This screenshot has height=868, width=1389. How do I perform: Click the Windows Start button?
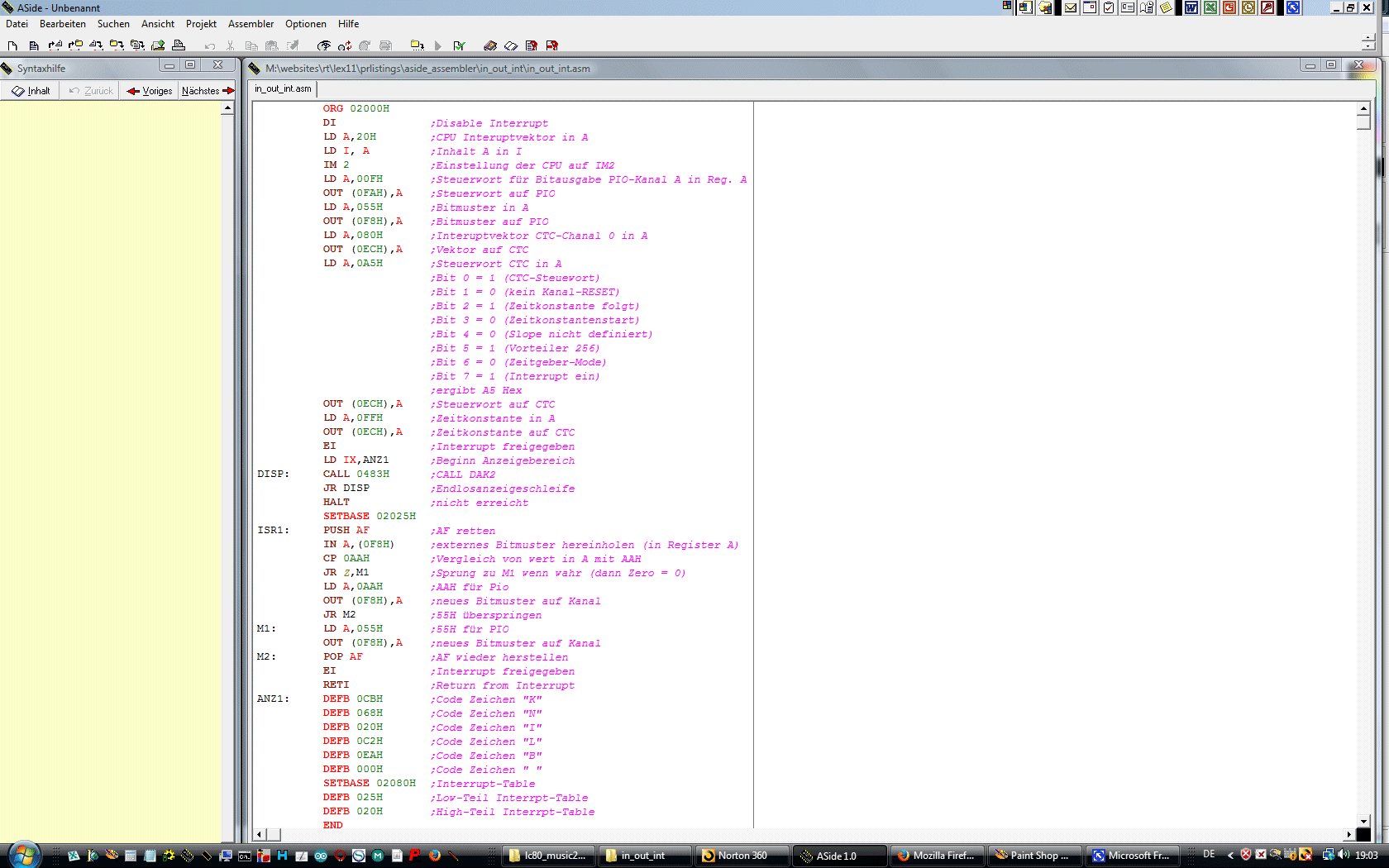point(24,854)
